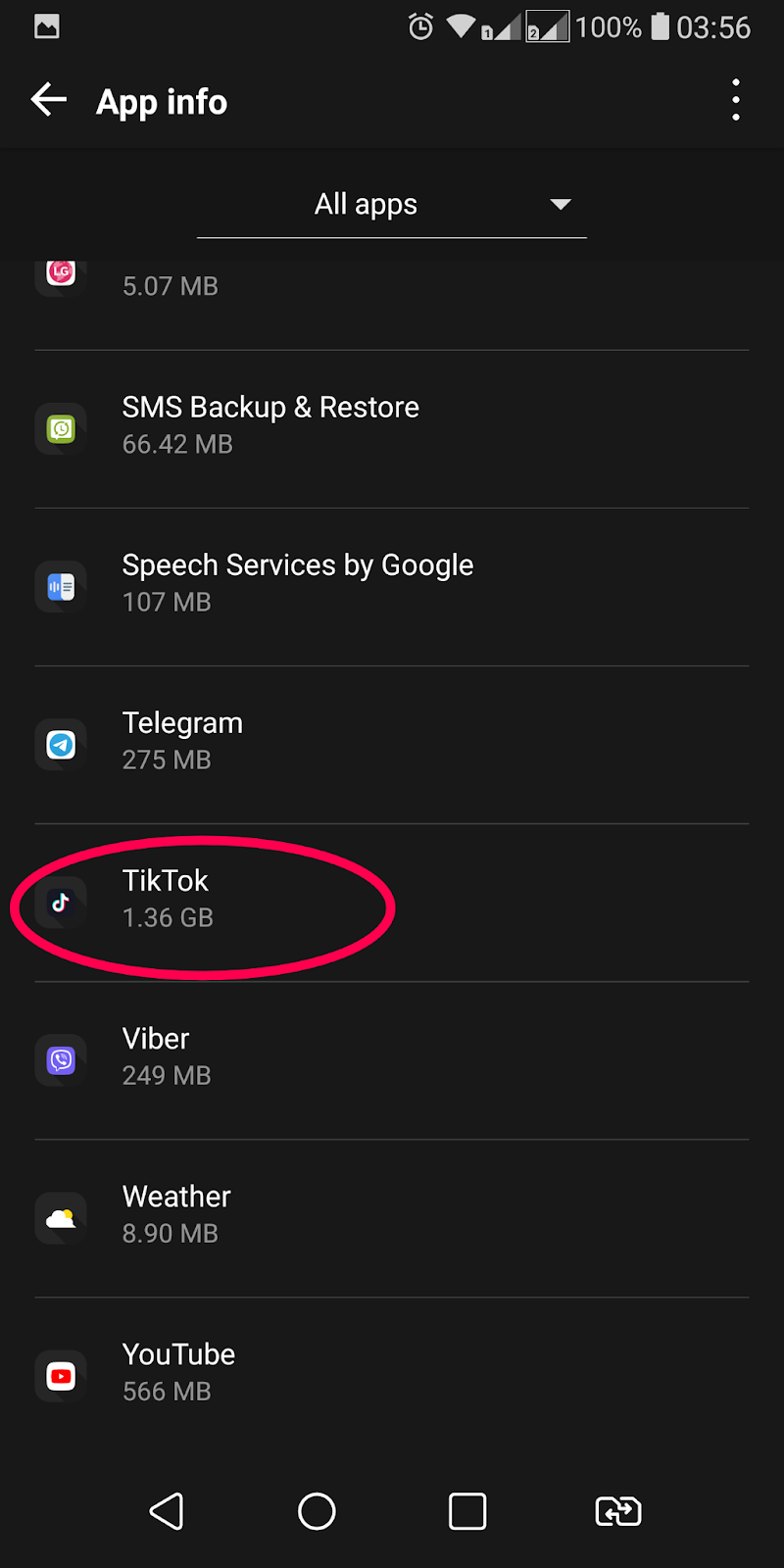Image resolution: width=784 pixels, height=1568 pixels.
Task: Tap the back arrow in App info
Action: pyautogui.click(x=49, y=100)
